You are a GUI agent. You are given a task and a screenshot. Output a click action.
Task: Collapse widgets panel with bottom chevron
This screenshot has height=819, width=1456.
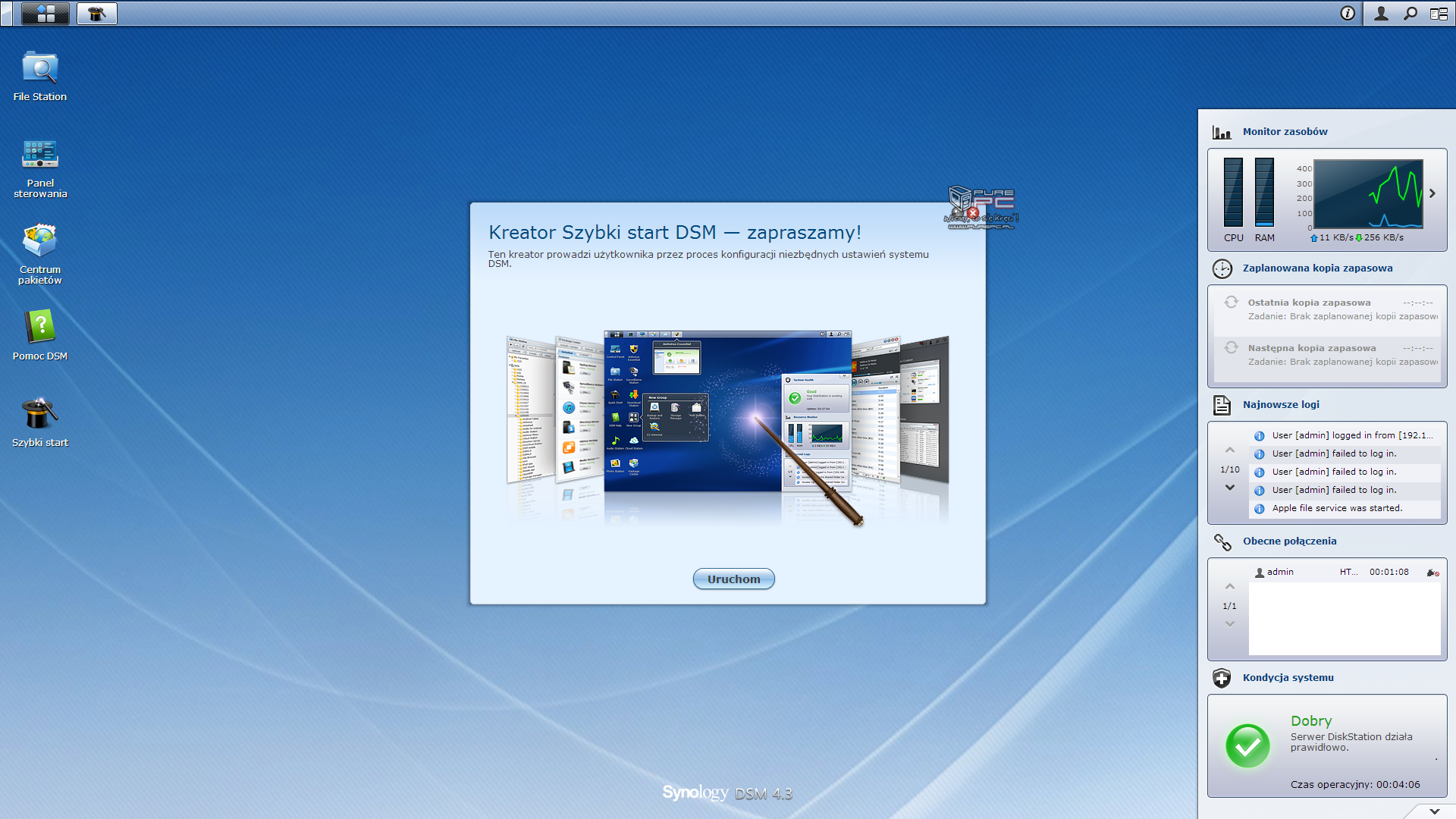[x=1434, y=811]
